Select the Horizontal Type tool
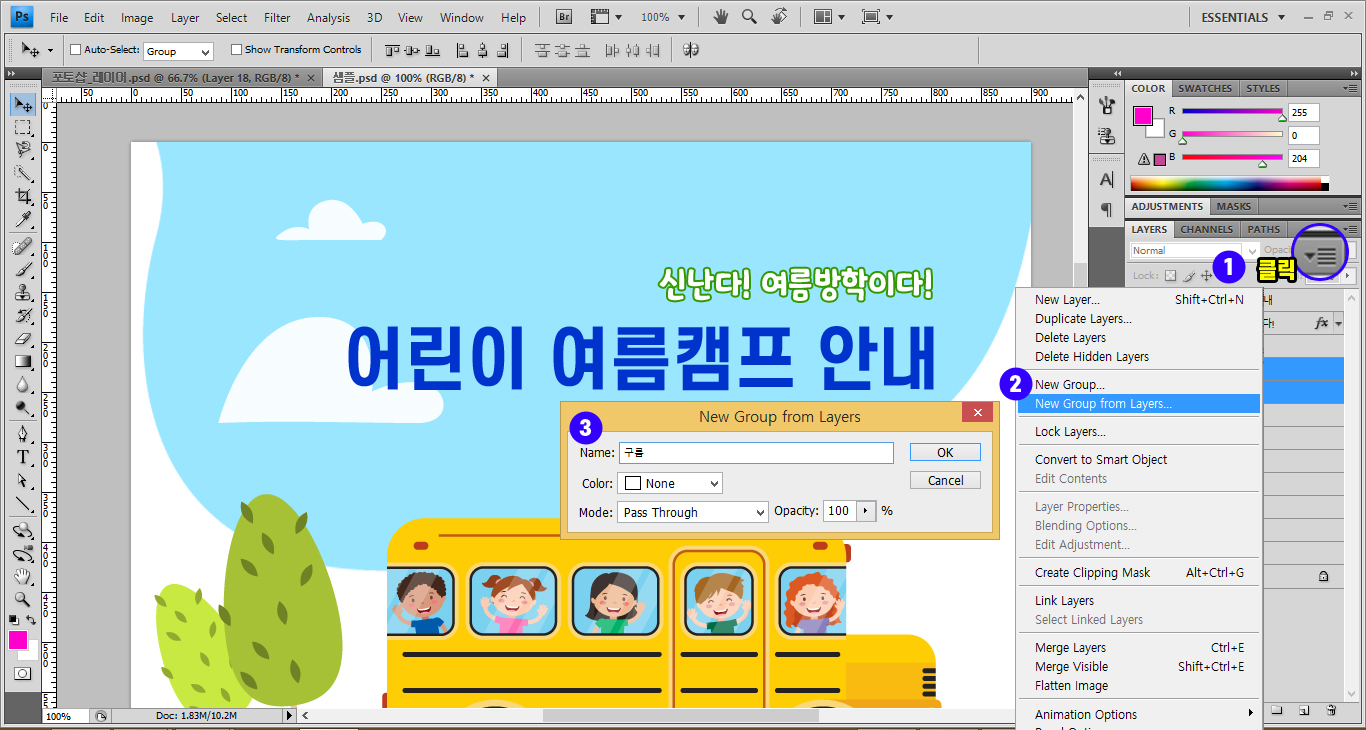Screen dimensions: 1366x730 tap(23, 458)
